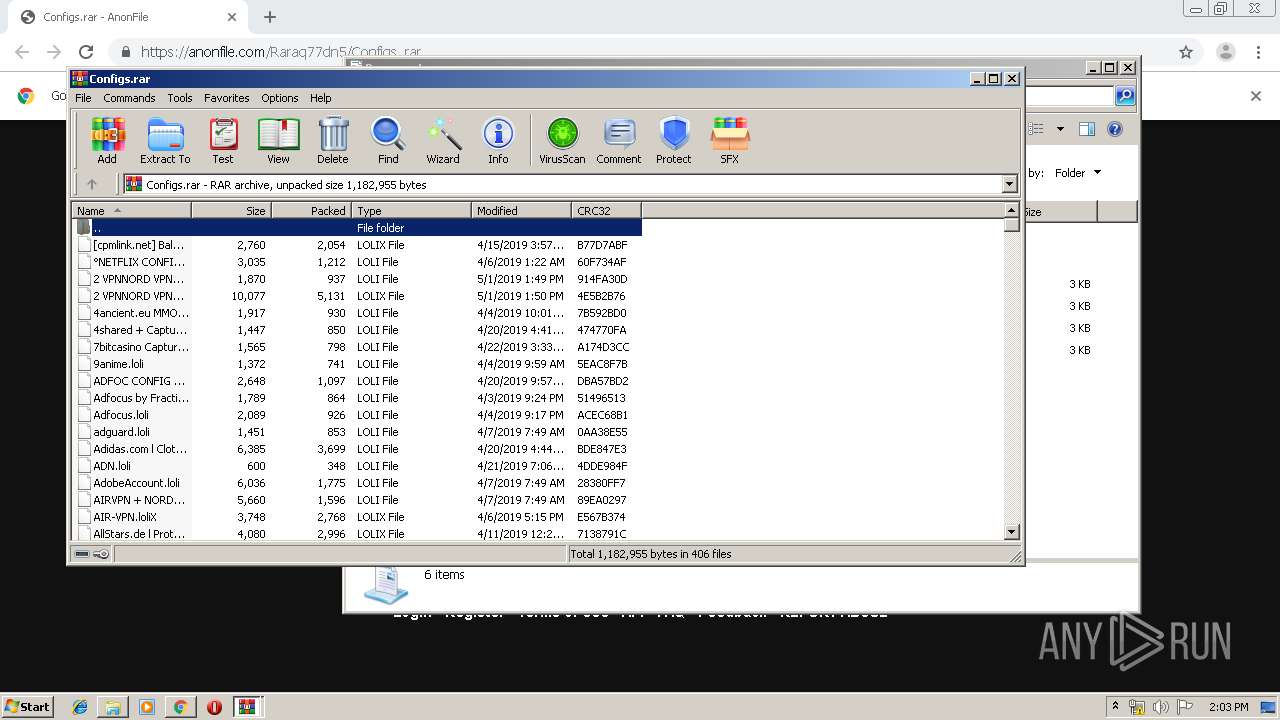Open the Chrome profile avatar icon
The image size is (1280, 720).
click(x=1225, y=52)
